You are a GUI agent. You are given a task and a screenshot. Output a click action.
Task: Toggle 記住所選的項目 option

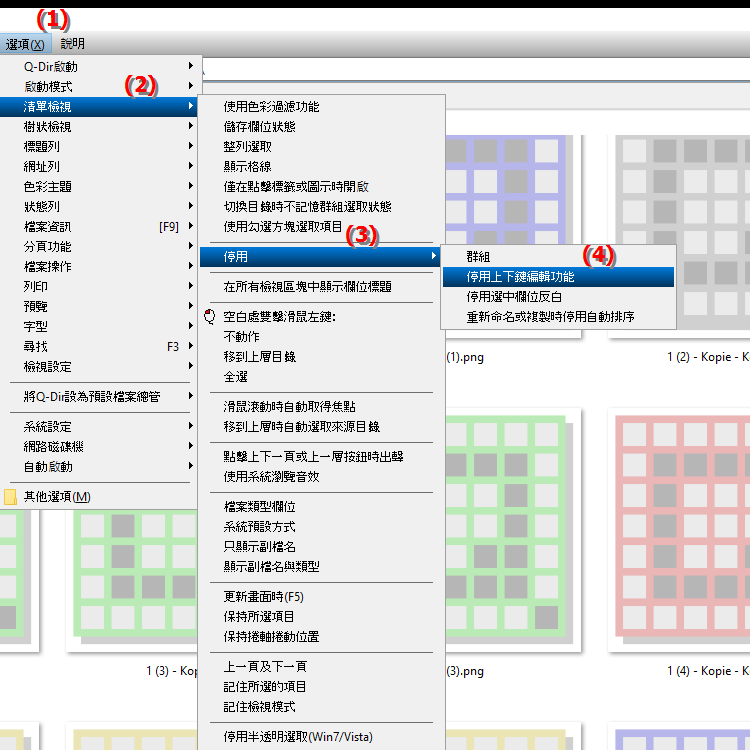tap(321, 687)
